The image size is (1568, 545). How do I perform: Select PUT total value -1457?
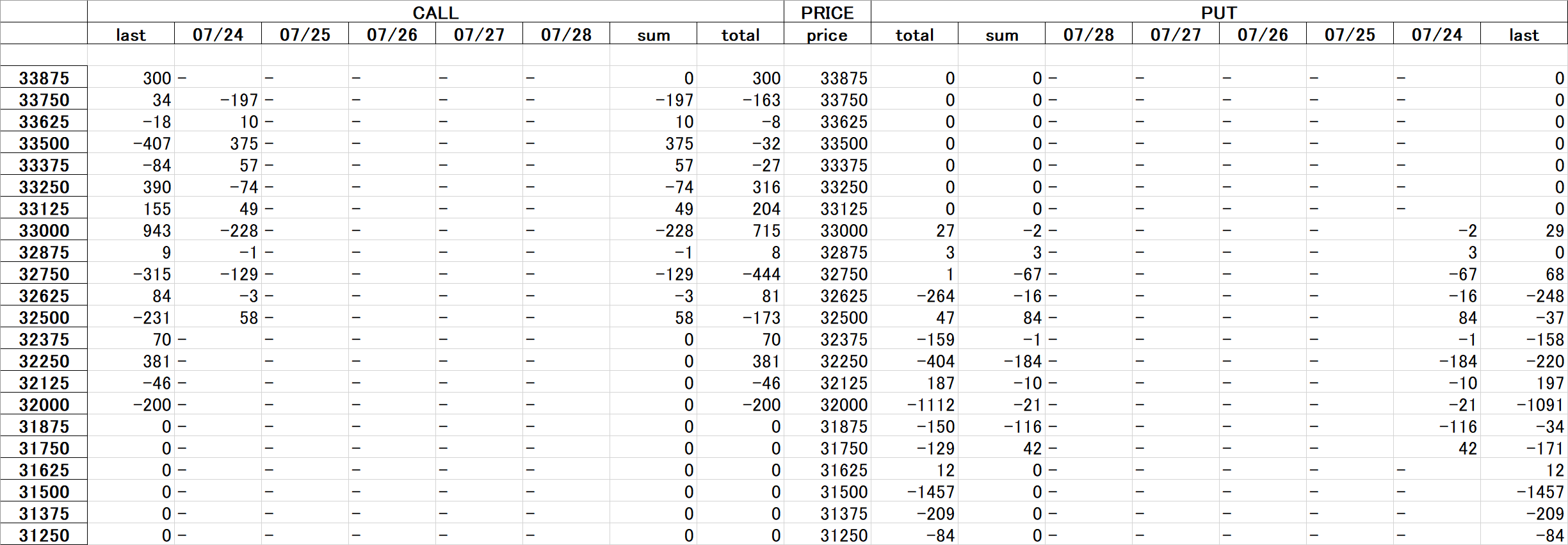point(930,491)
